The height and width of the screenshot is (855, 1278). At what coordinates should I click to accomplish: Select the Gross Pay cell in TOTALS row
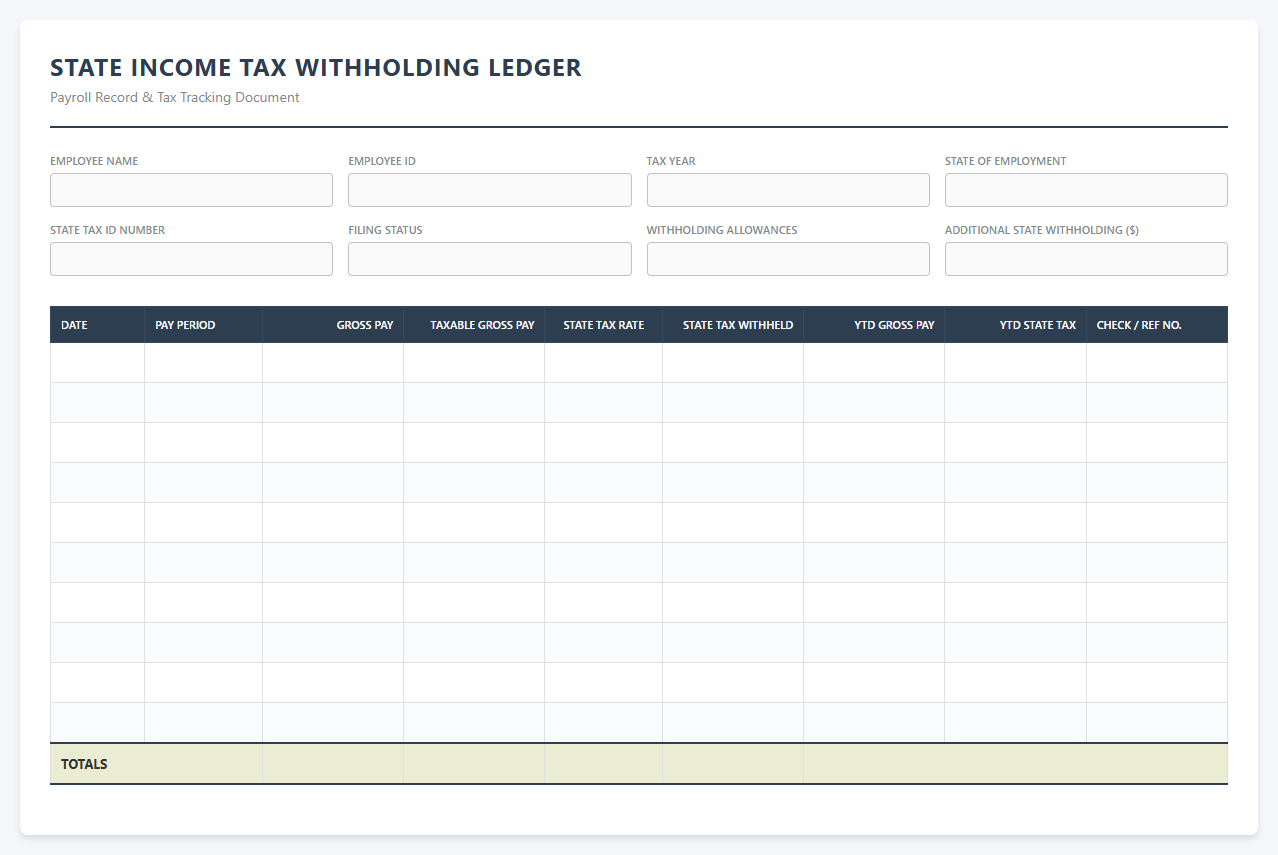pos(333,764)
